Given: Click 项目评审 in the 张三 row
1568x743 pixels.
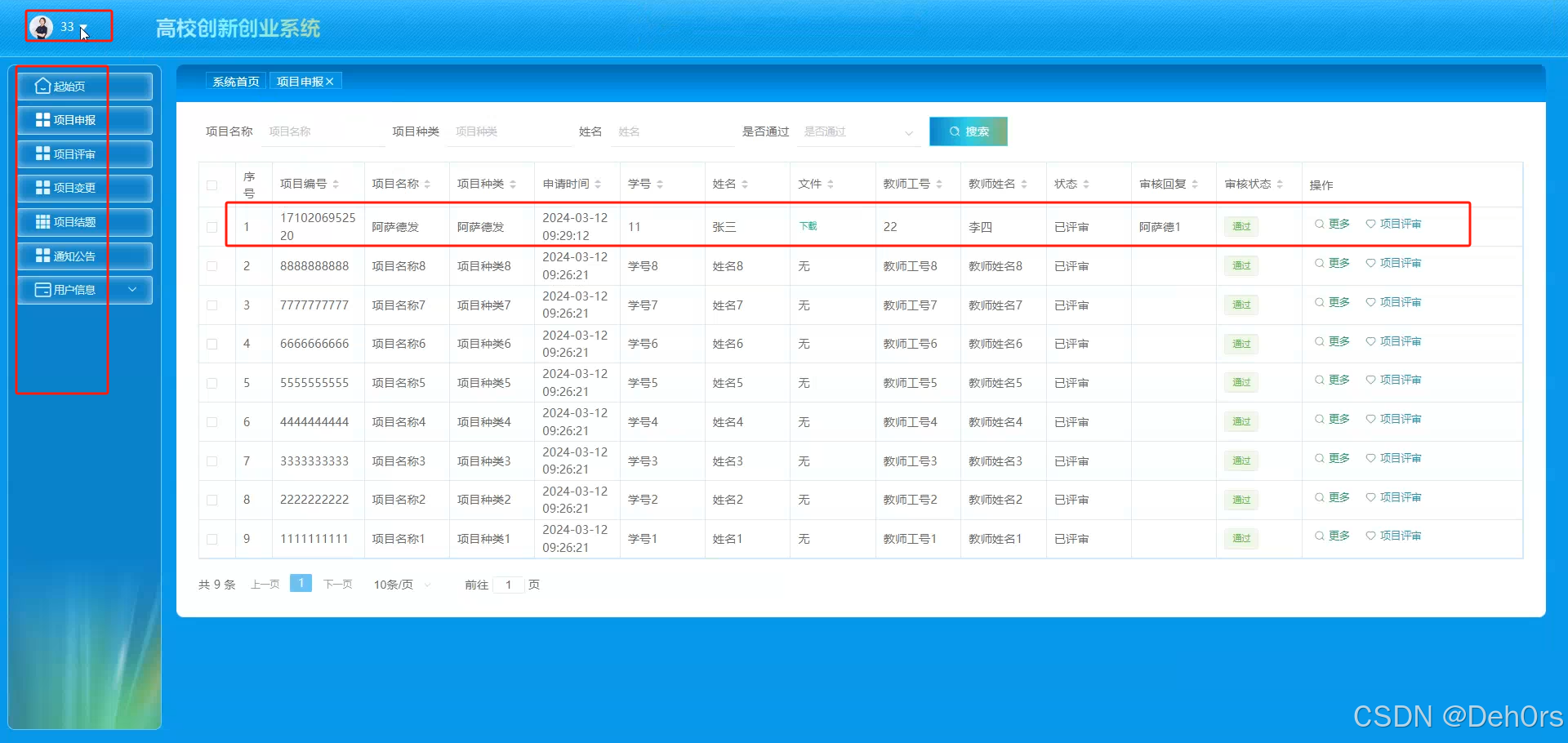Looking at the screenshot, I should pyautogui.click(x=1393, y=224).
